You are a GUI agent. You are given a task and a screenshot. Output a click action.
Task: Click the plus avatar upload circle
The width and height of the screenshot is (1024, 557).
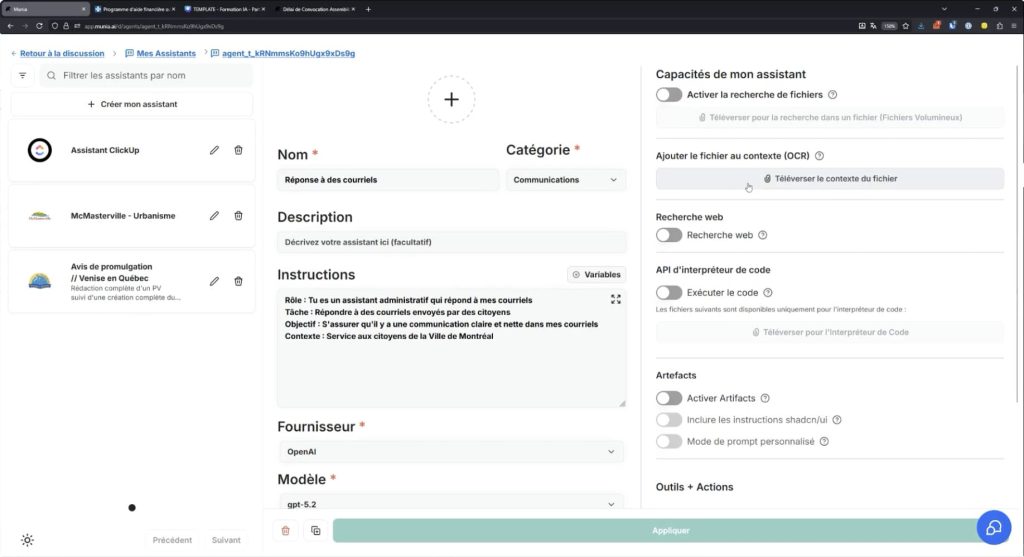(451, 99)
